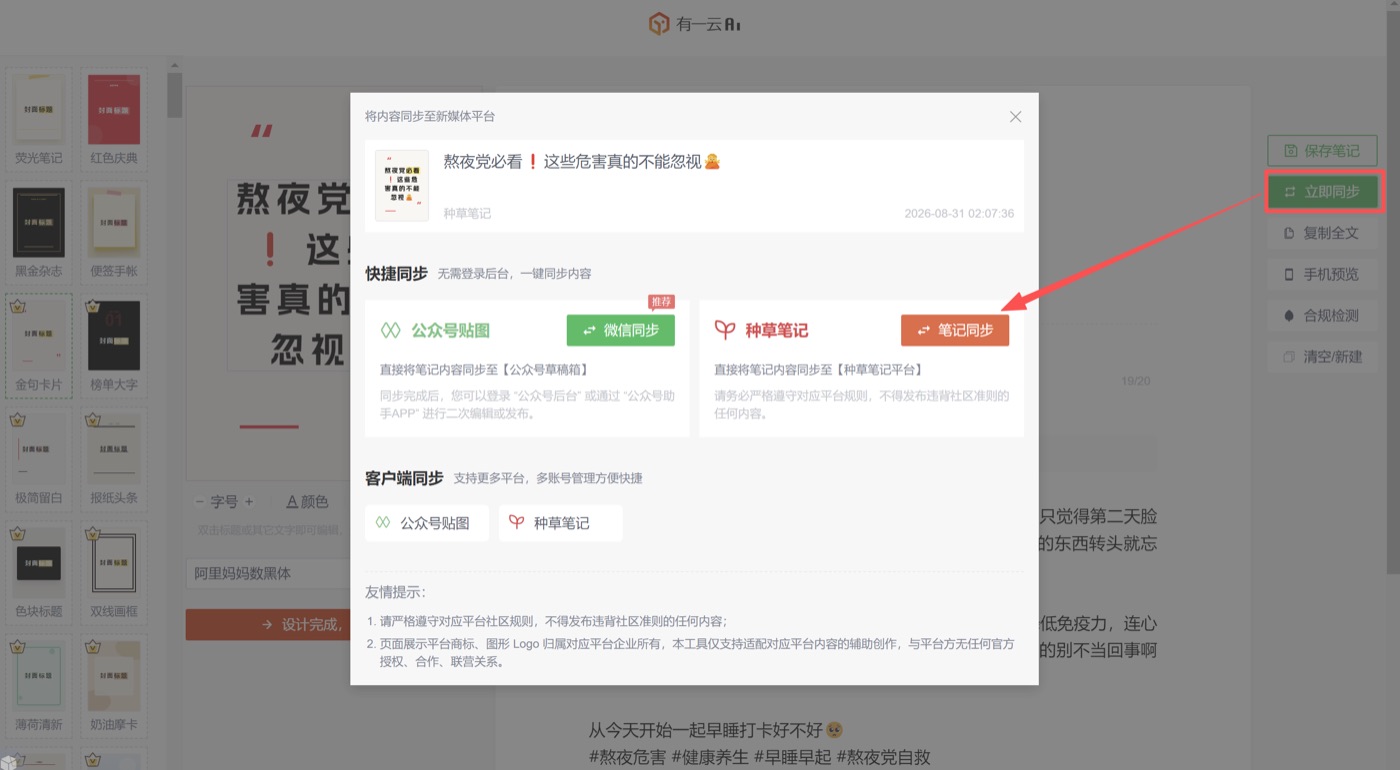Click the timestamp 2026-08-31 02:07:36
Screen dimensions: 1400x770
(959, 214)
